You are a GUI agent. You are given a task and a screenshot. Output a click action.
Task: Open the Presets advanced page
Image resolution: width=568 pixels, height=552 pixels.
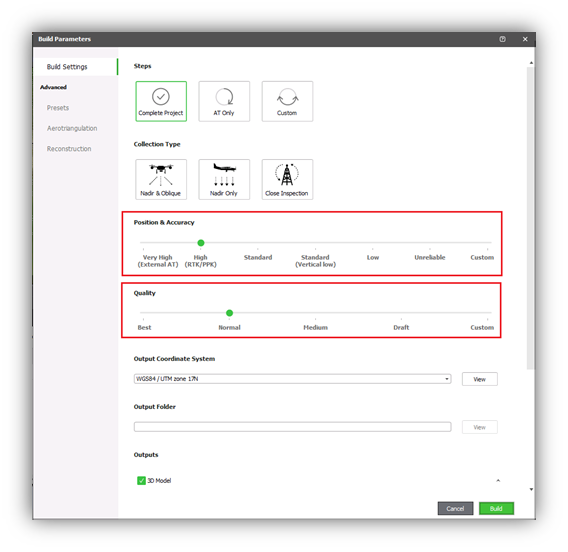pos(58,108)
